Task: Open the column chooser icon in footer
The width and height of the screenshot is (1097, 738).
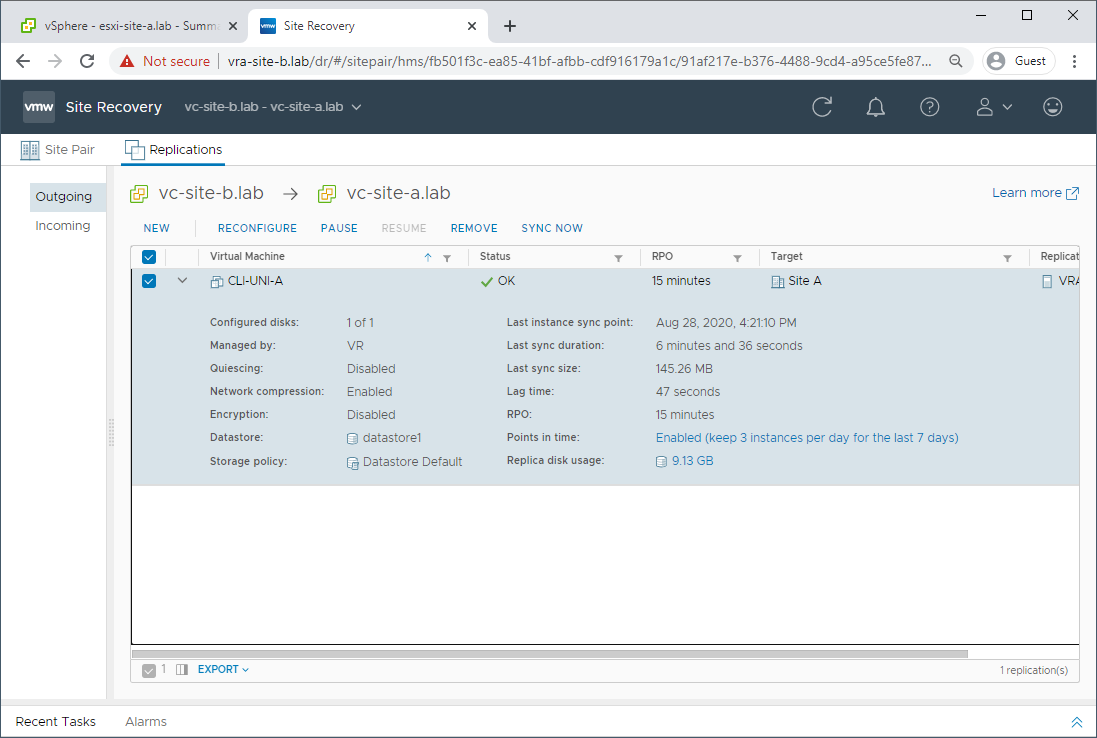Action: point(182,669)
